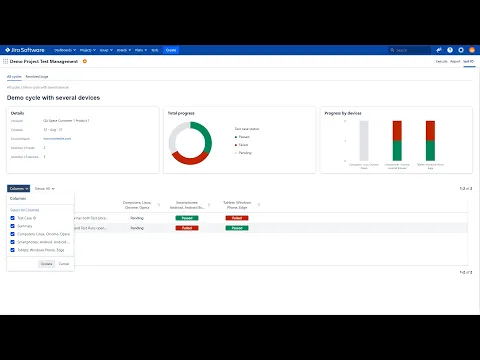Click Failed status in second row Smartphones
The height and width of the screenshot is (360, 480).
click(187, 228)
